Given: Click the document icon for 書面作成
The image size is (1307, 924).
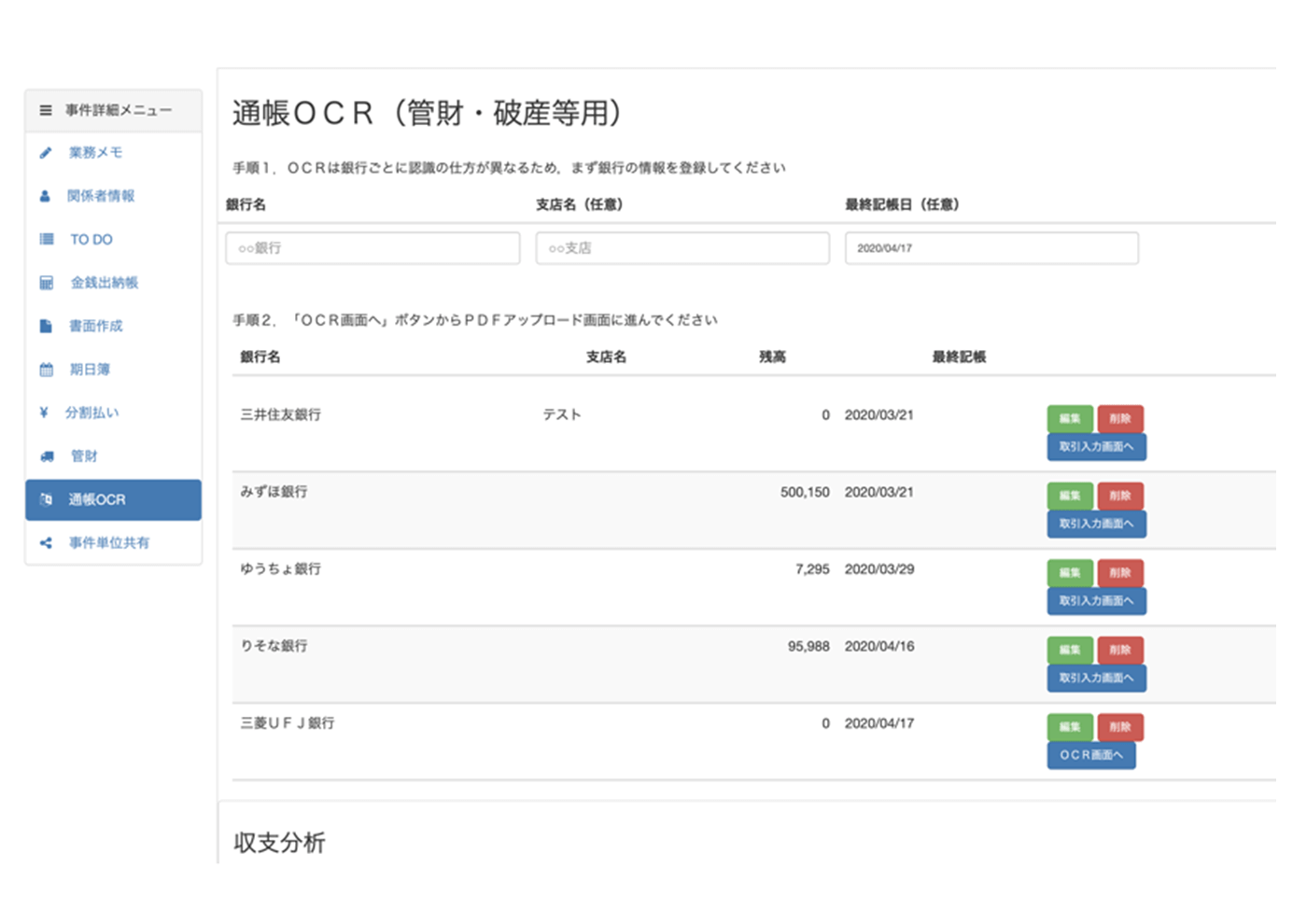Looking at the screenshot, I should click(46, 326).
